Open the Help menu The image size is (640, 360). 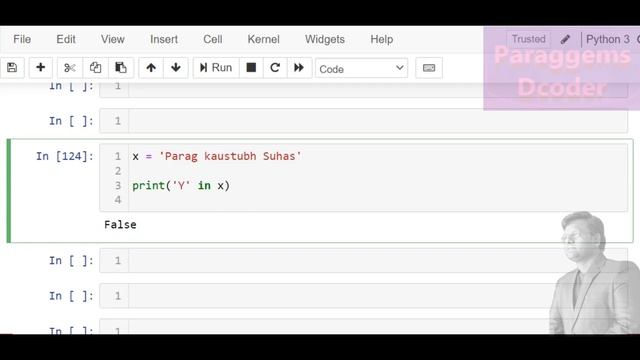(382, 39)
